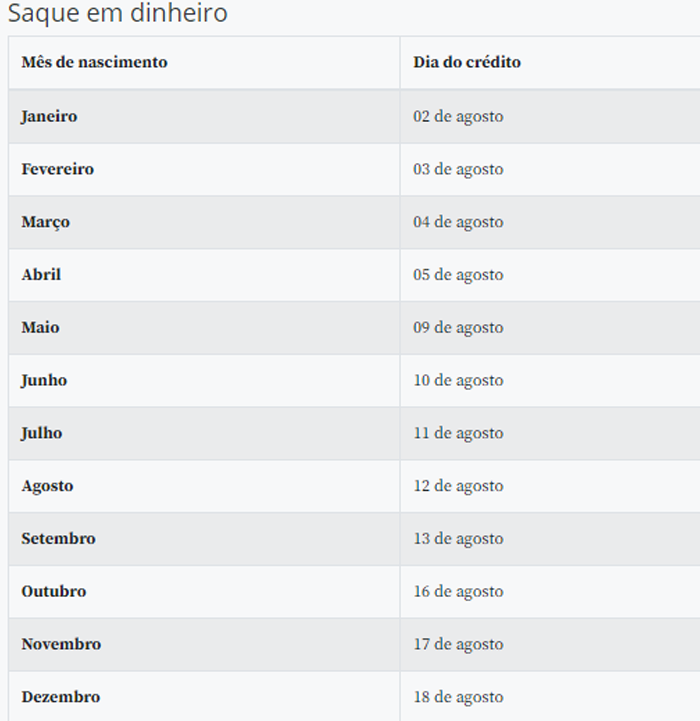Select the Abril row label
The height and width of the screenshot is (721, 700).
41,275
